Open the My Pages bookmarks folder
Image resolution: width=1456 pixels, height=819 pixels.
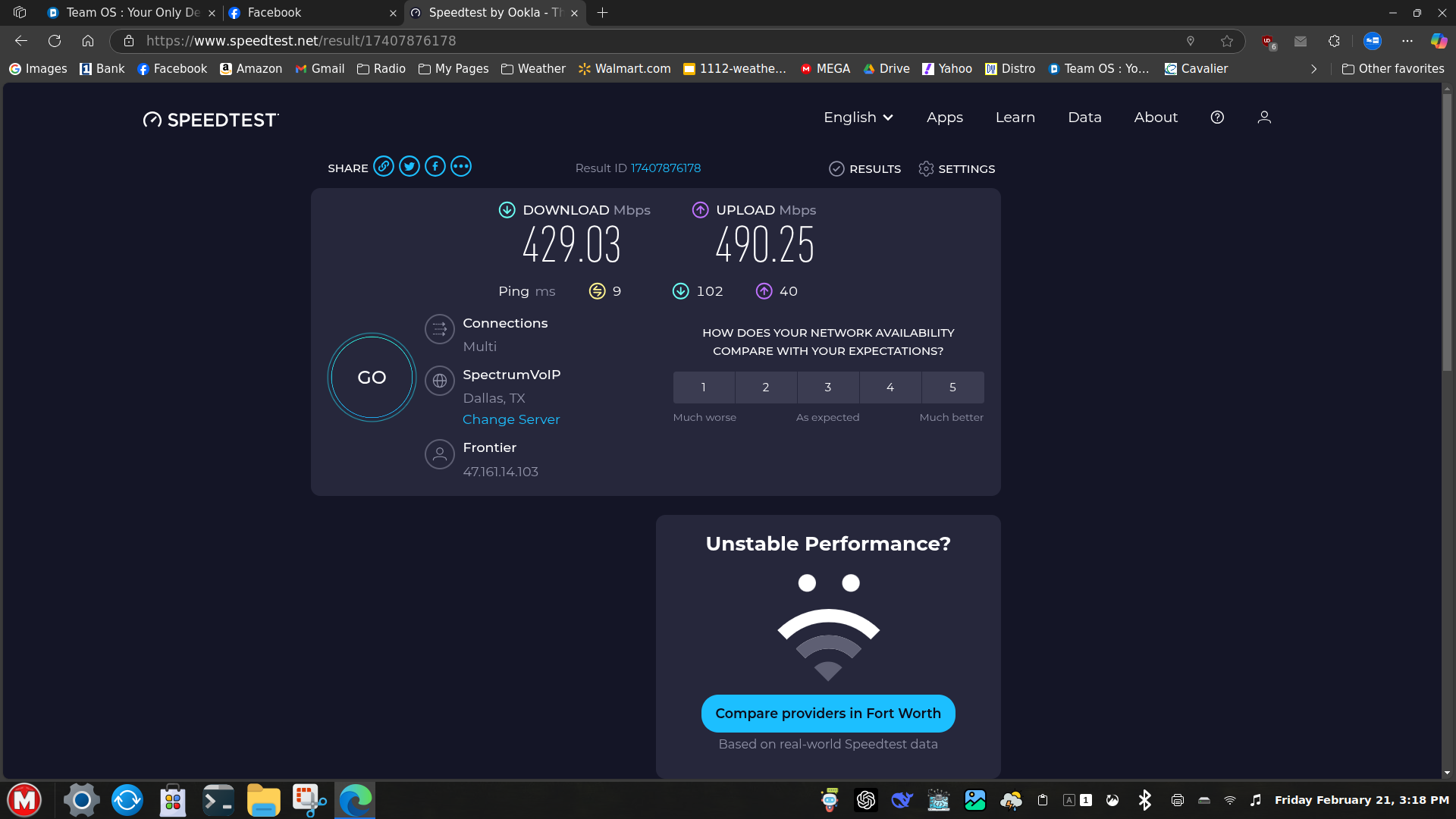[453, 69]
